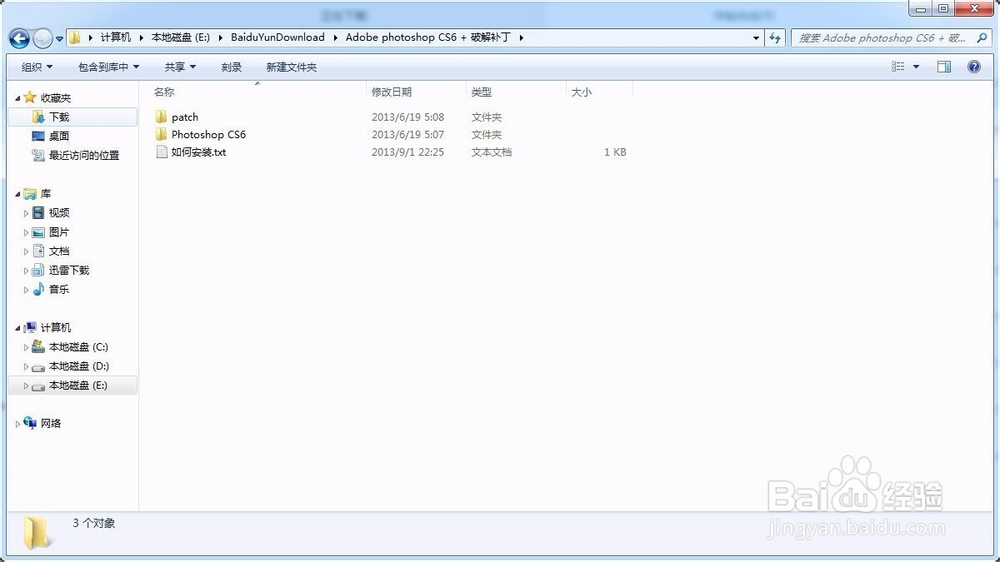The image size is (1000, 562).
Task: Click the 收藏夹 star icon
Action: click(x=30, y=97)
